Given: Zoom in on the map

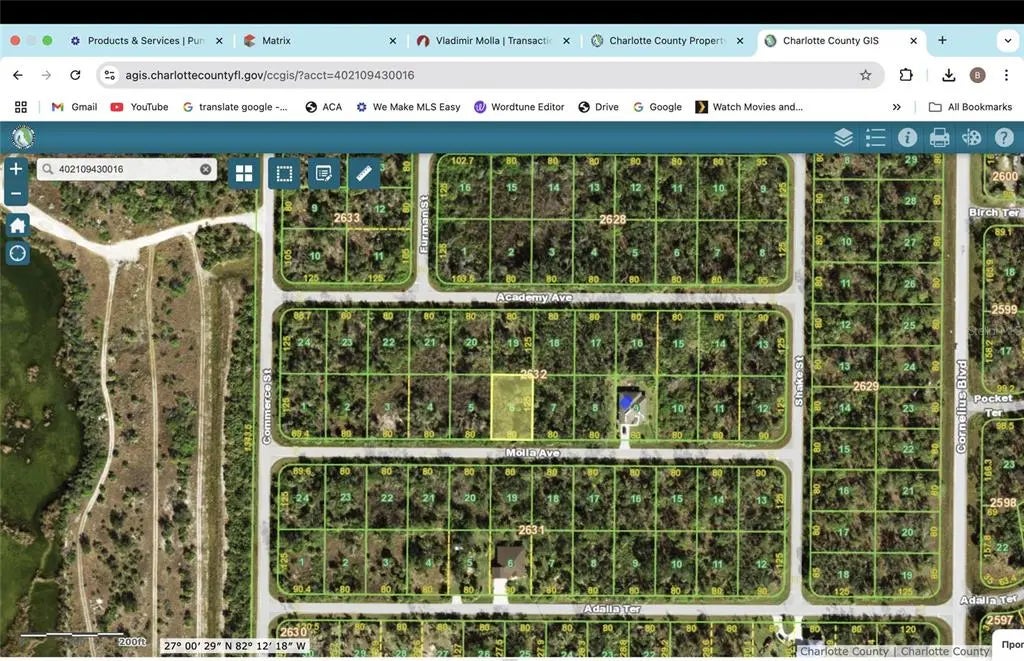Looking at the screenshot, I should tap(17, 170).
